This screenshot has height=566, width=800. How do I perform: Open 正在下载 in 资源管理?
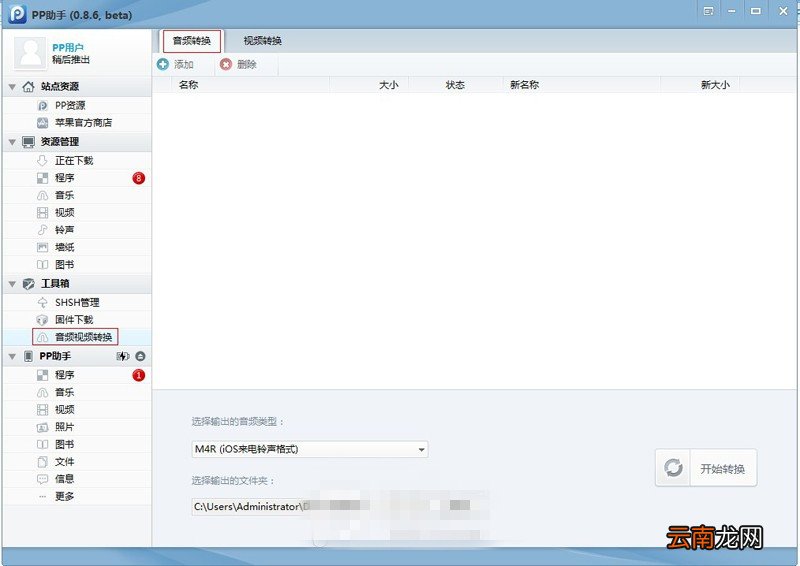(77, 160)
